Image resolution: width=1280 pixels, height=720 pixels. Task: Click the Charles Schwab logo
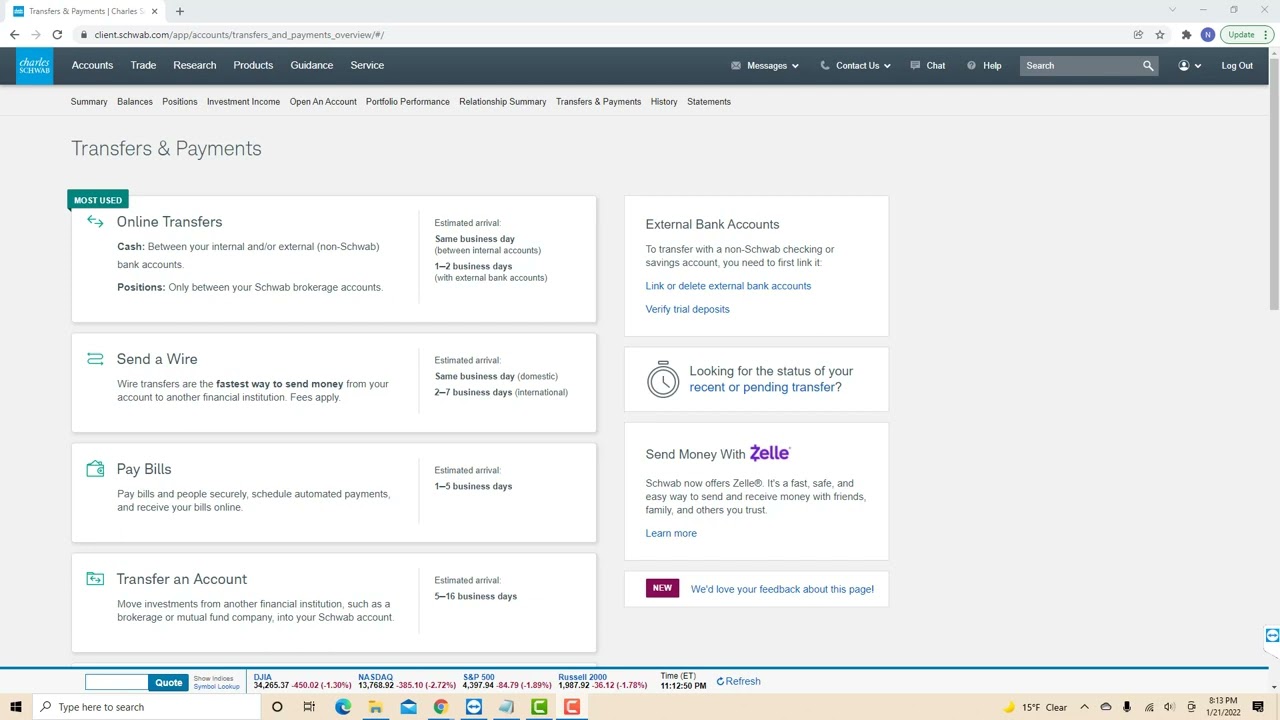tap(34, 66)
